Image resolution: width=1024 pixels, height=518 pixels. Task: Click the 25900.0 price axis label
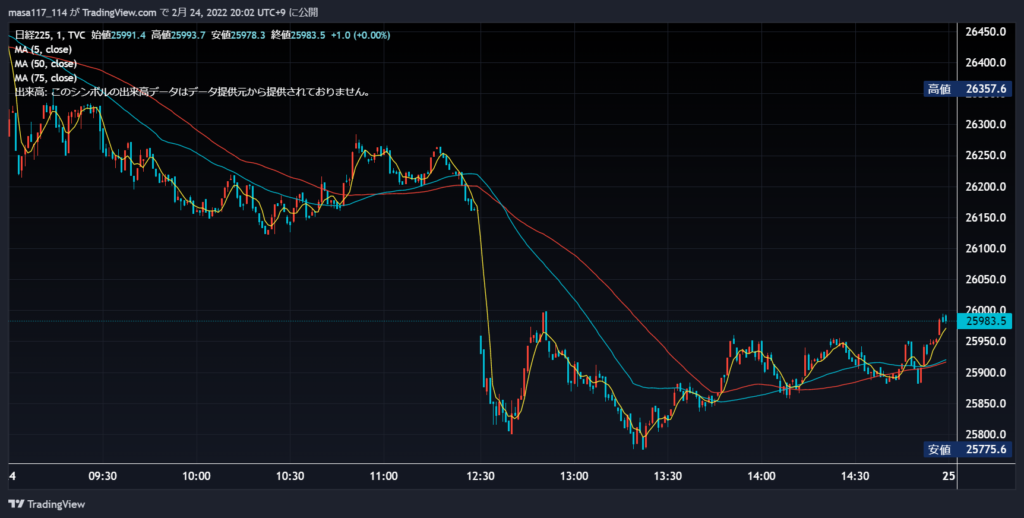[x=985, y=373]
